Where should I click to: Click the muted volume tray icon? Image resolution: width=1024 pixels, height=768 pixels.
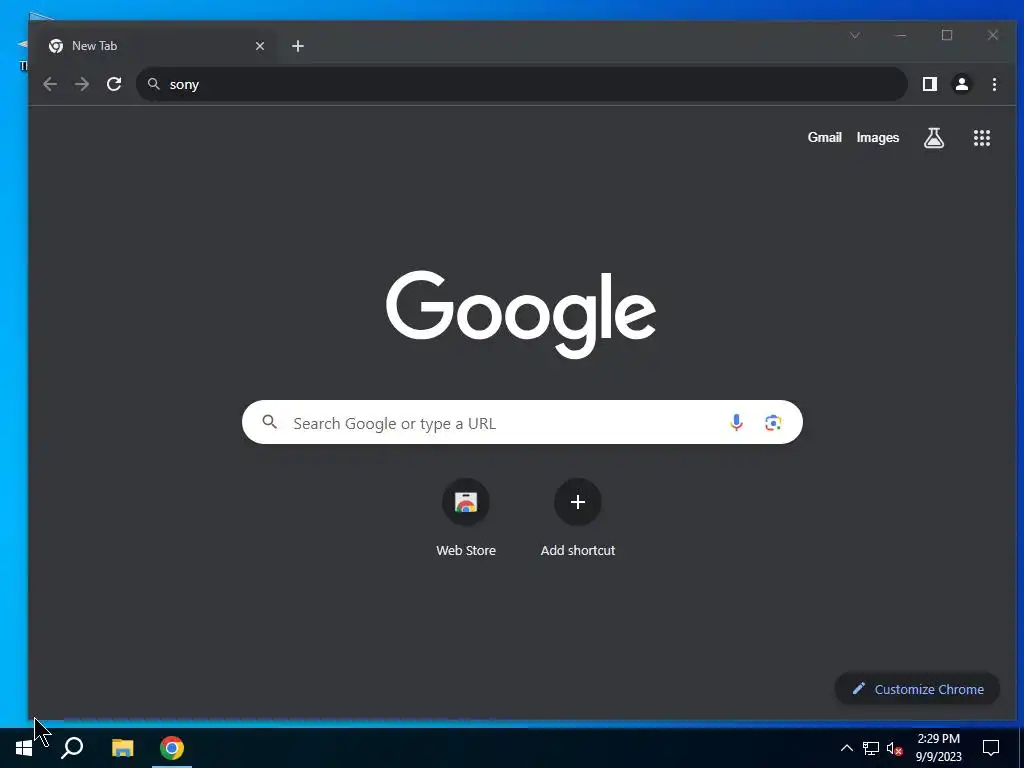894,748
